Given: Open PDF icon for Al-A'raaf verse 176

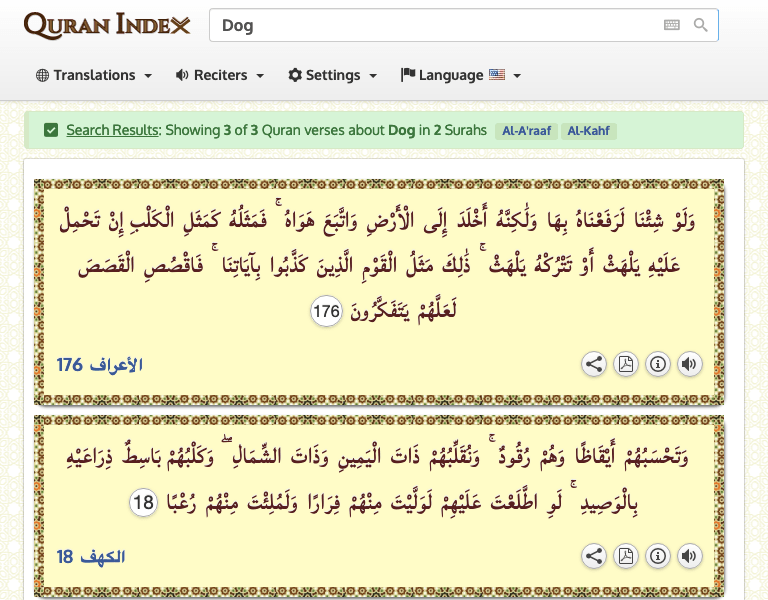Looking at the screenshot, I should [626, 365].
